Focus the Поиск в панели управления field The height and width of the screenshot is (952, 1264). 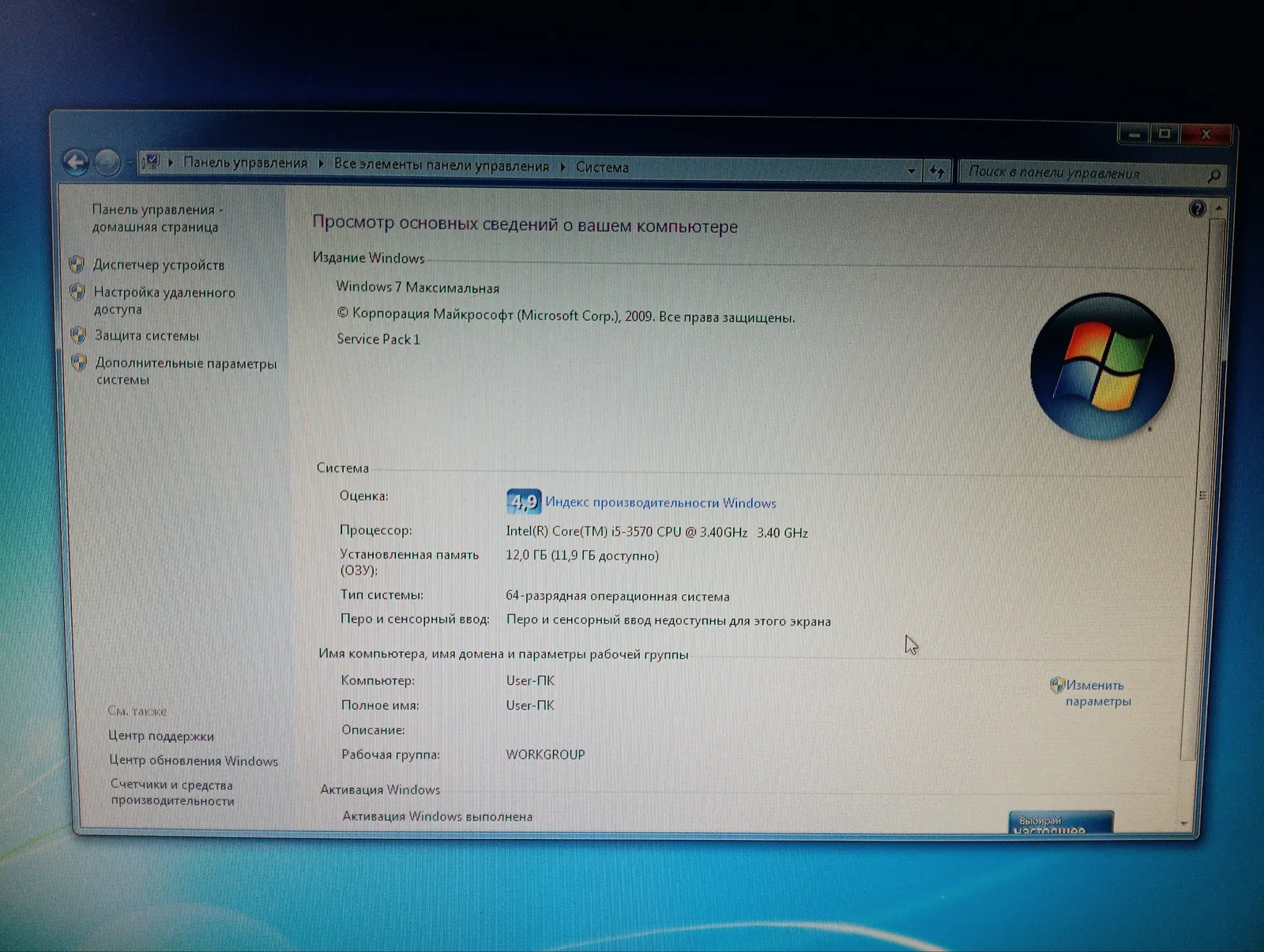pos(1092,173)
